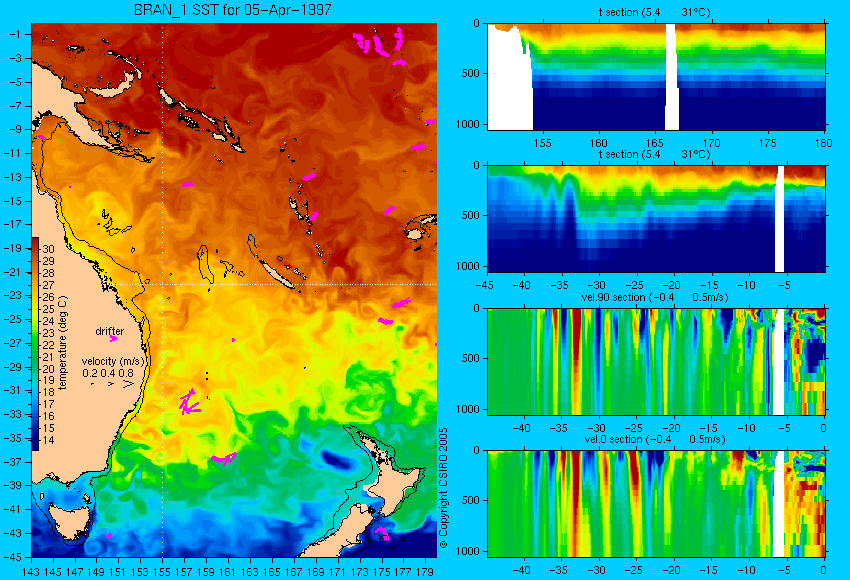Click the "170" tick on the longitude section axis
This screenshot has width=850, height=580.
tap(711, 143)
